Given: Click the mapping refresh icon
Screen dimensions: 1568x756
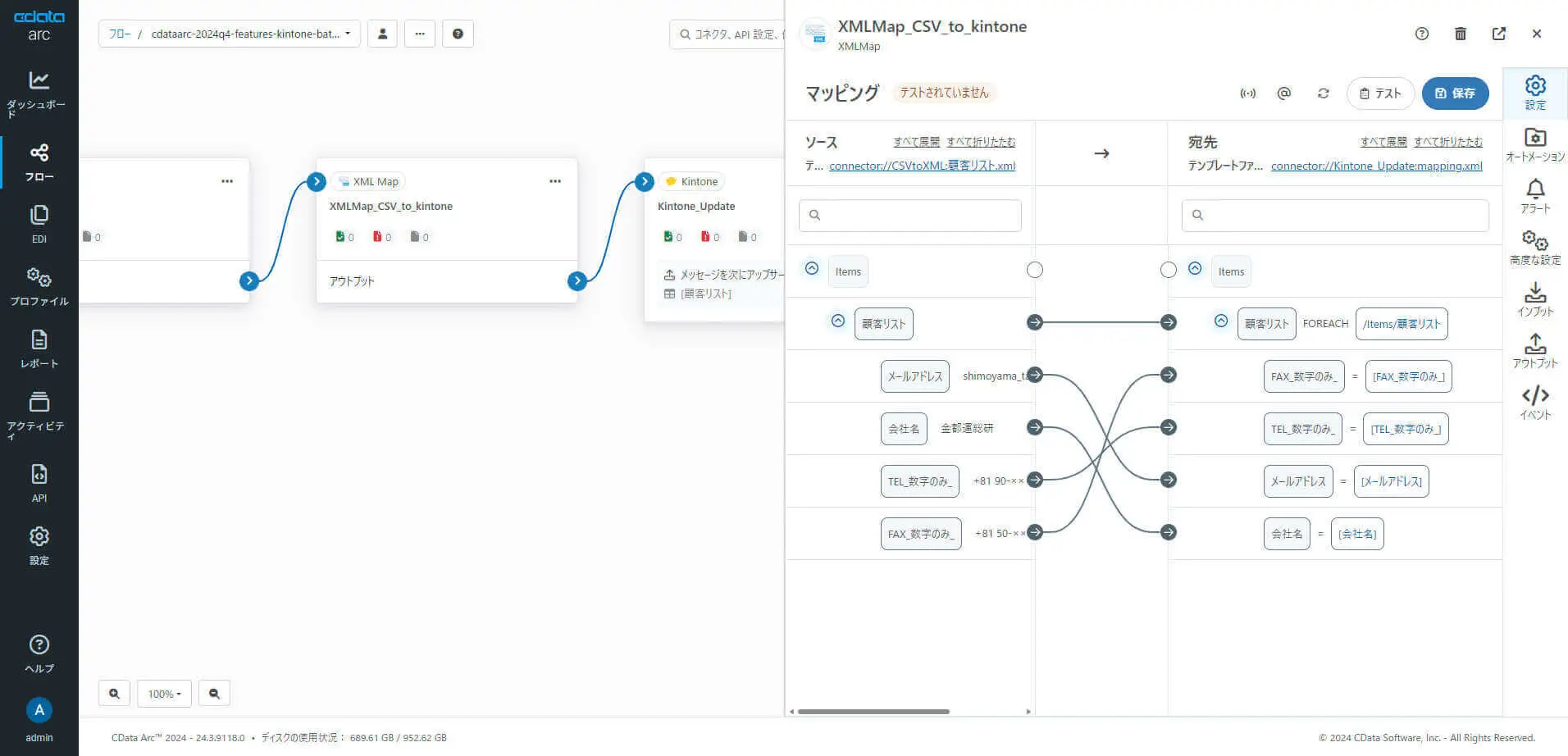Looking at the screenshot, I should point(1323,93).
